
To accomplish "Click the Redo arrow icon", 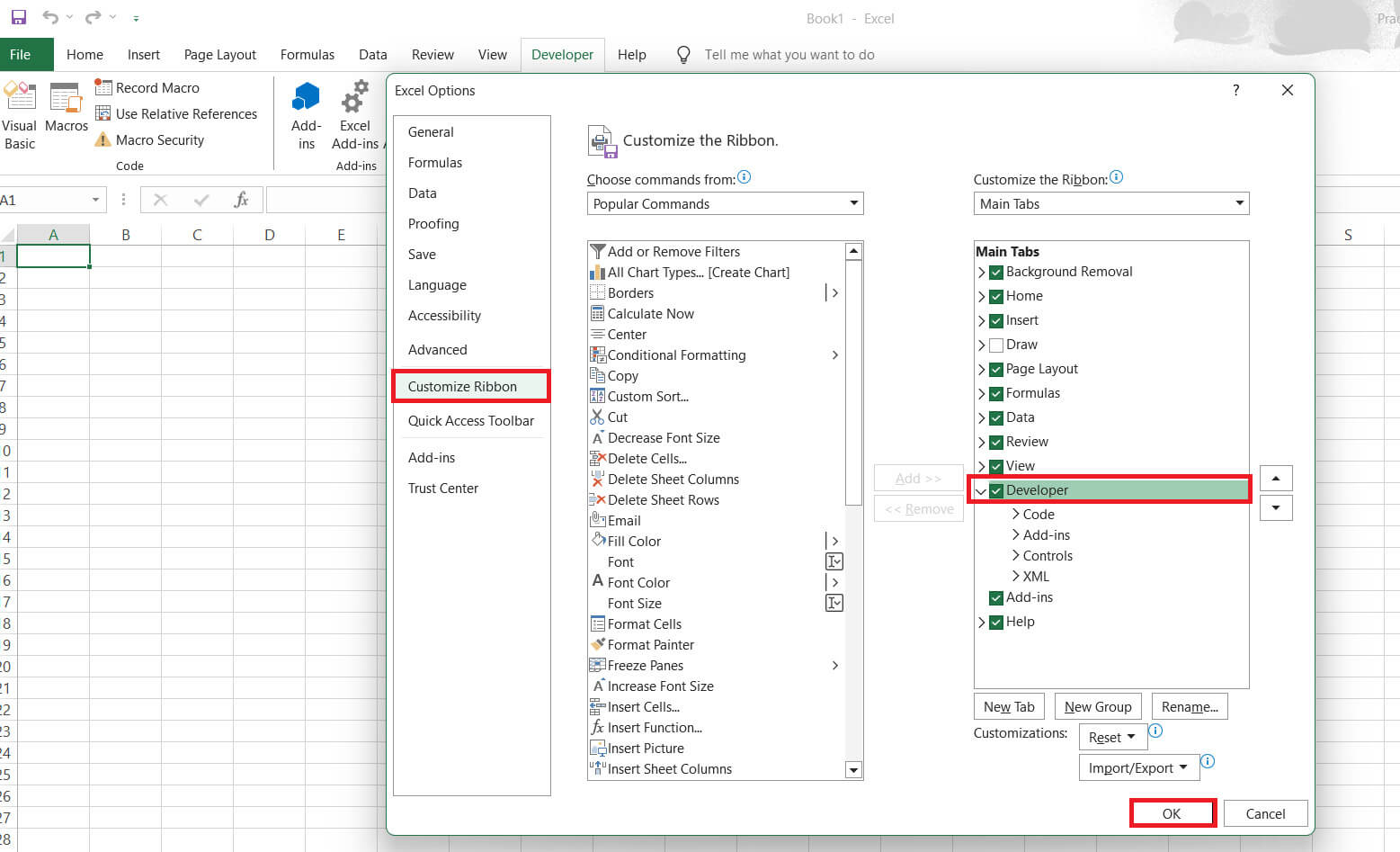I will point(93,18).
